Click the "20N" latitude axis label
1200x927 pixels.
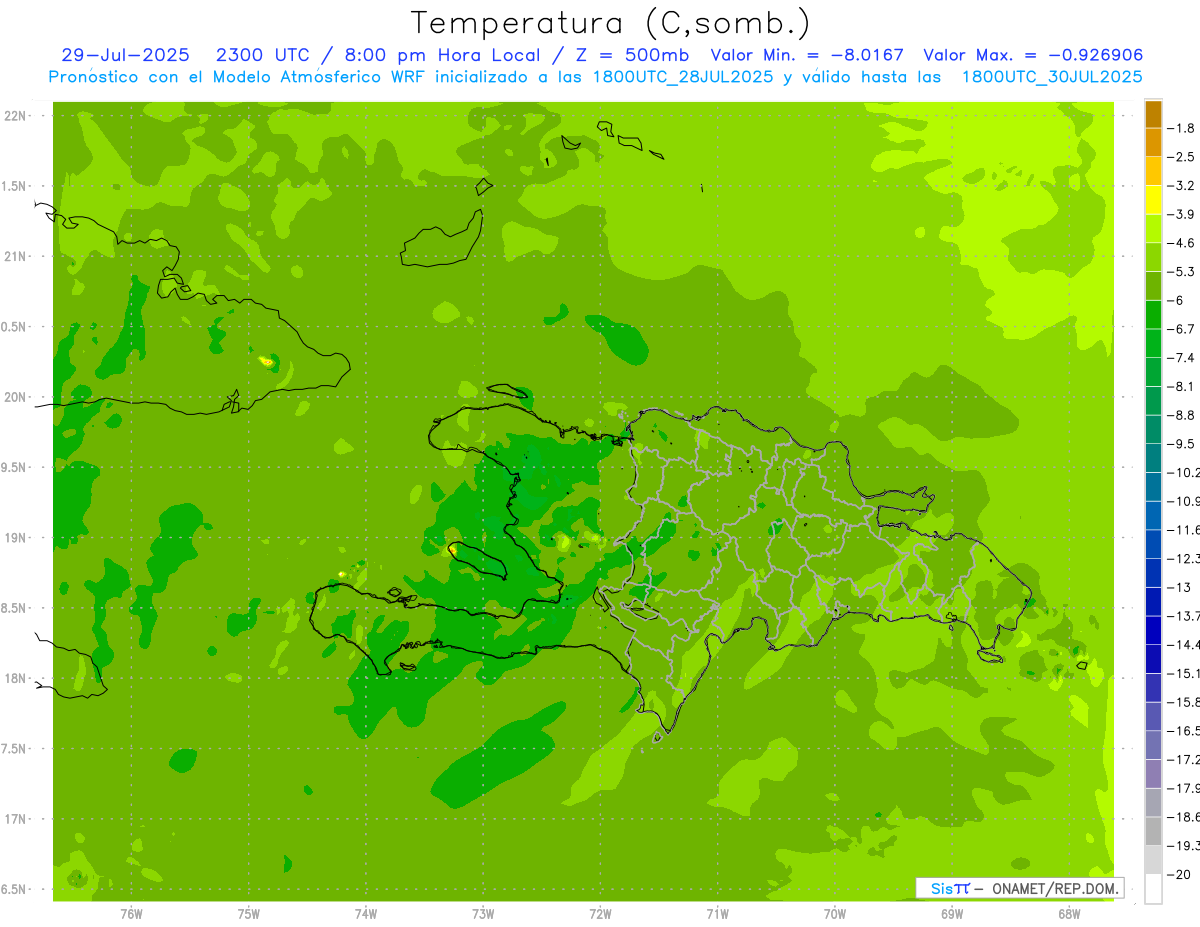pos(14,397)
